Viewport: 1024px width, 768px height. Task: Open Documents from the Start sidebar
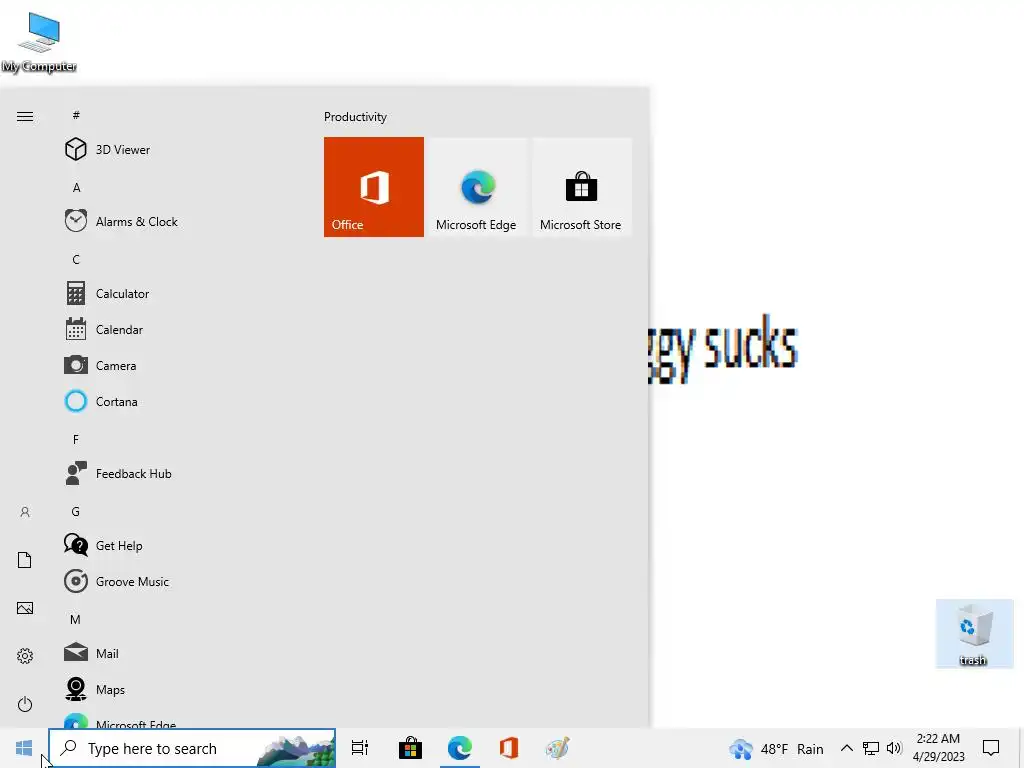click(x=25, y=560)
